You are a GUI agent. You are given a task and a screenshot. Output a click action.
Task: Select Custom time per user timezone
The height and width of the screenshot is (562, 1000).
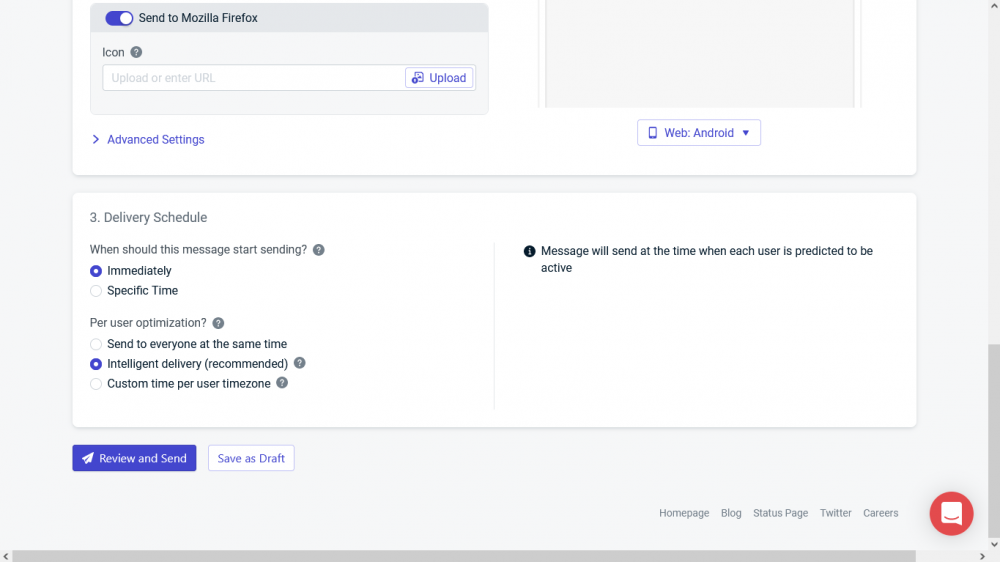(x=96, y=384)
